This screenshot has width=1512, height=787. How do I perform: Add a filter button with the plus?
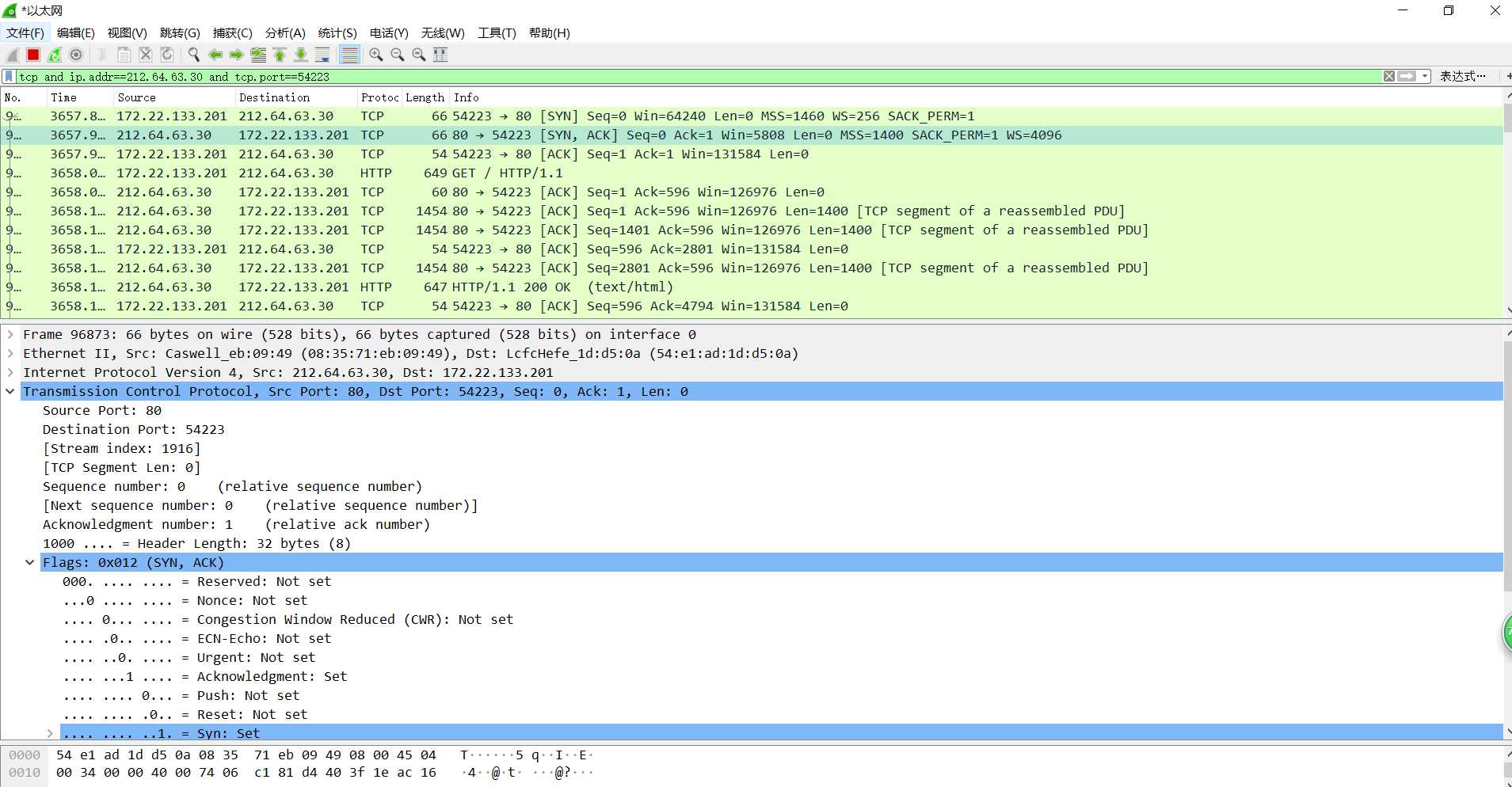click(1507, 77)
